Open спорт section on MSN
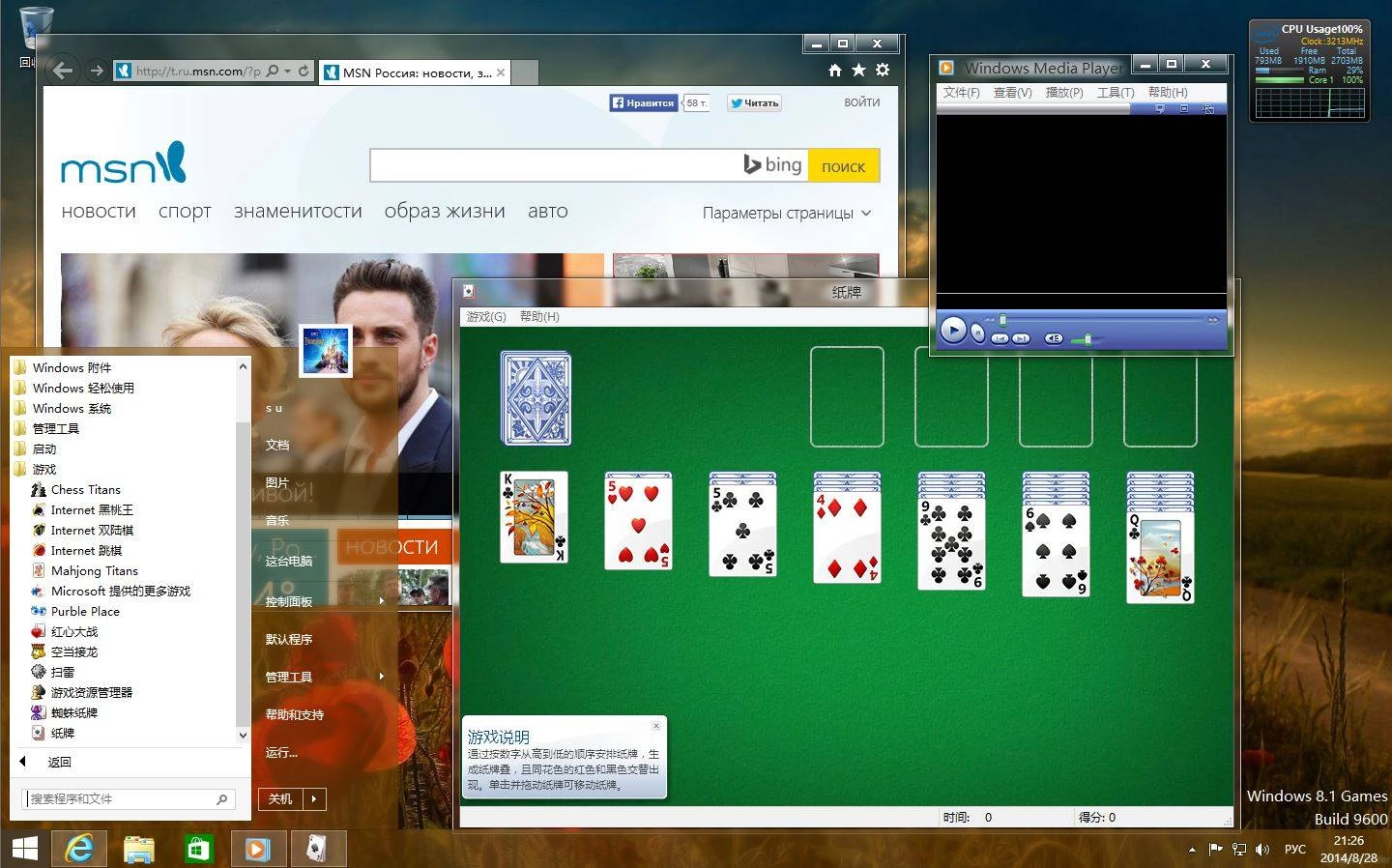The width and height of the screenshot is (1392, 868). click(x=185, y=212)
